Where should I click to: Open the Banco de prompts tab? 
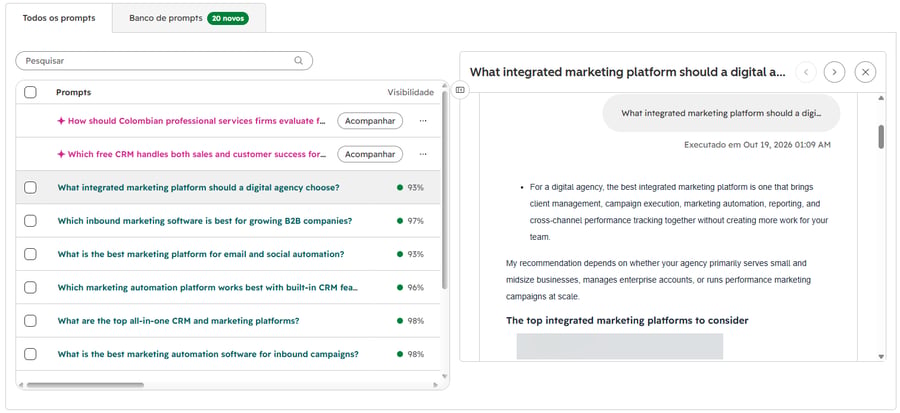click(x=189, y=18)
